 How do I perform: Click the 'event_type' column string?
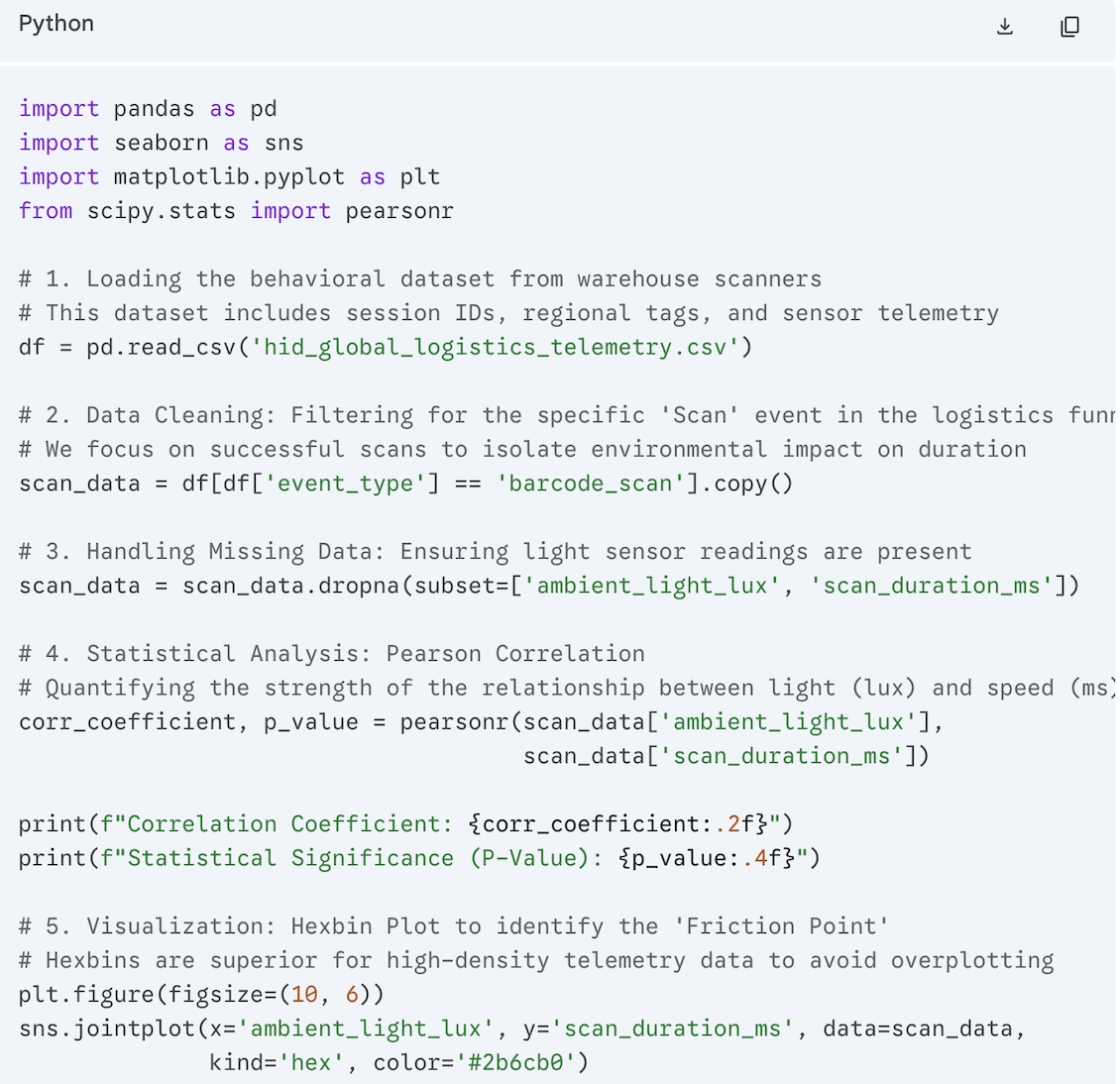tap(346, 484)
